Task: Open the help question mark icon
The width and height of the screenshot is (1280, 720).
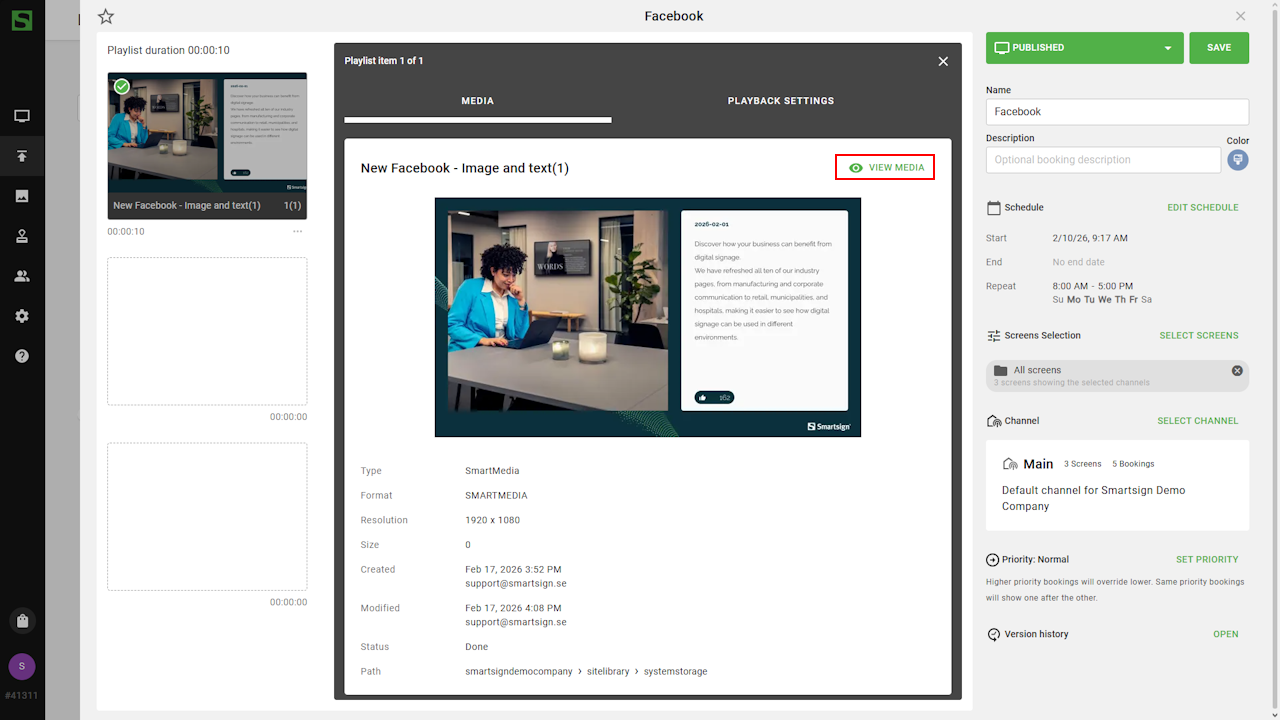Action: 22,356
